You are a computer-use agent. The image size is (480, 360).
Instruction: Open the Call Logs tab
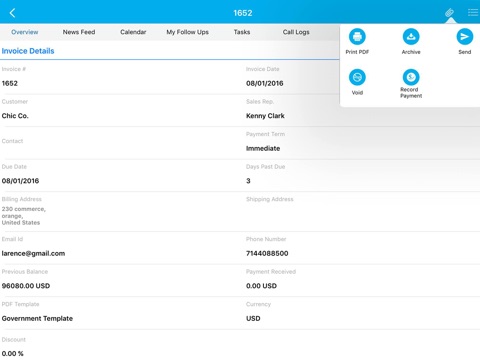(x=296, y=32)
